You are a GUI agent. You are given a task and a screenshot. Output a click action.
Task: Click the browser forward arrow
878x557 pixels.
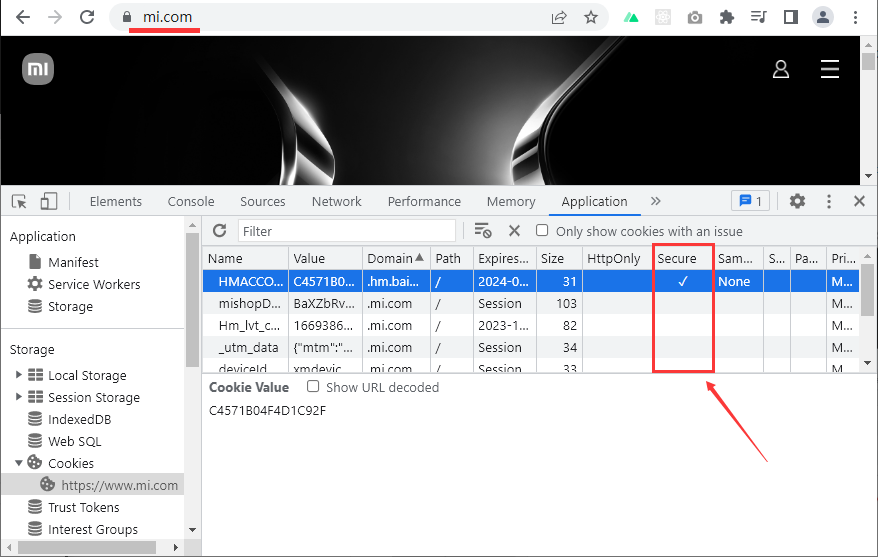(x=55, y=17)
